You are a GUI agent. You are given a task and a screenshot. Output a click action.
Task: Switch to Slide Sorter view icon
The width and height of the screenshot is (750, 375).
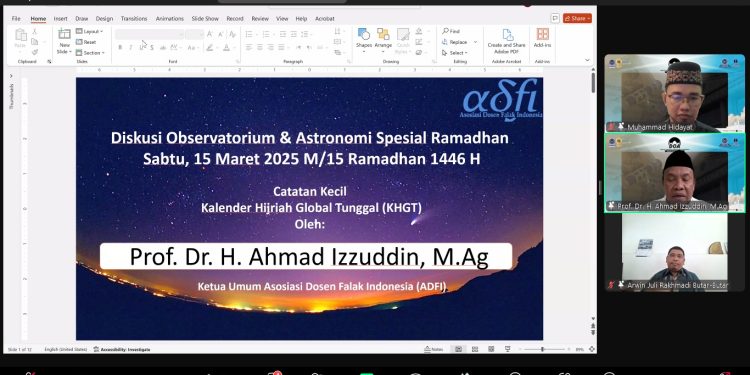(475, 349)
